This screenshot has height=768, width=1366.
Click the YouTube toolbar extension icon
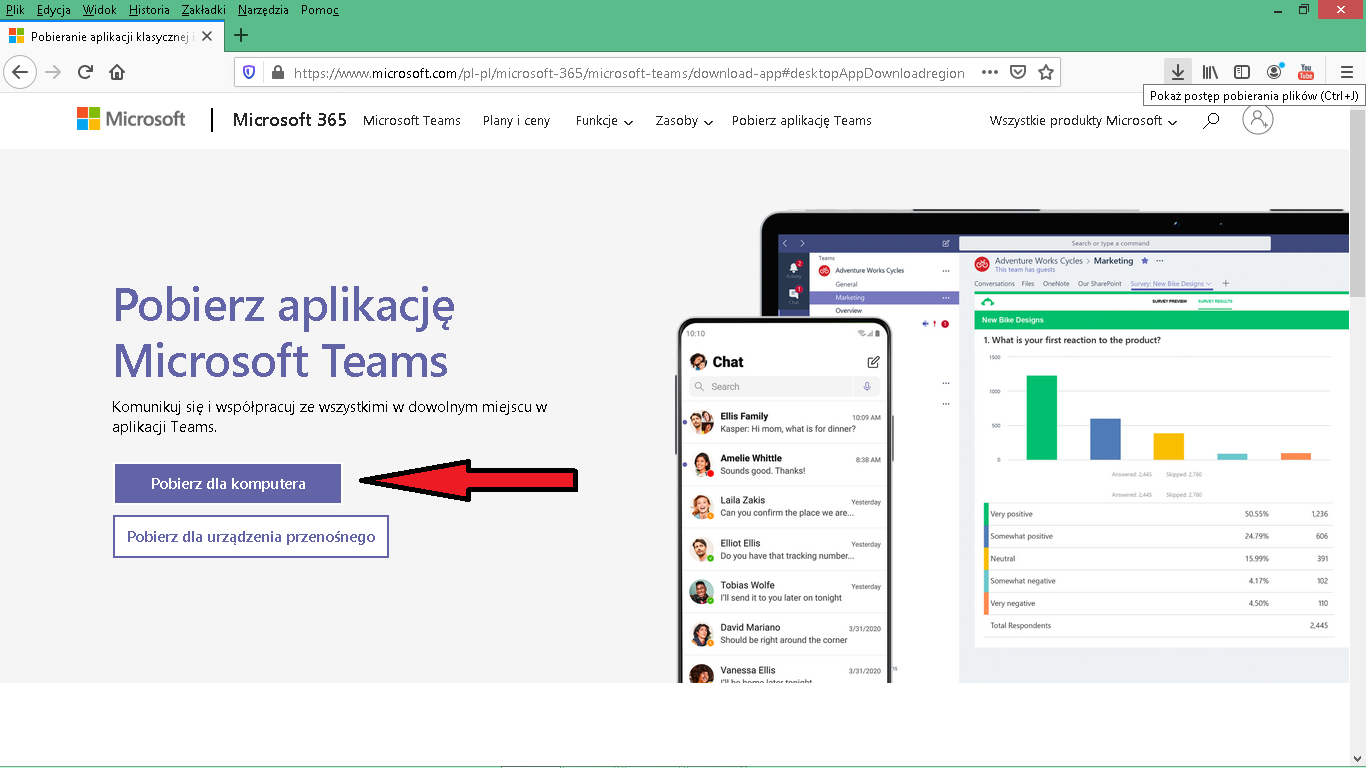(1306, 72)
